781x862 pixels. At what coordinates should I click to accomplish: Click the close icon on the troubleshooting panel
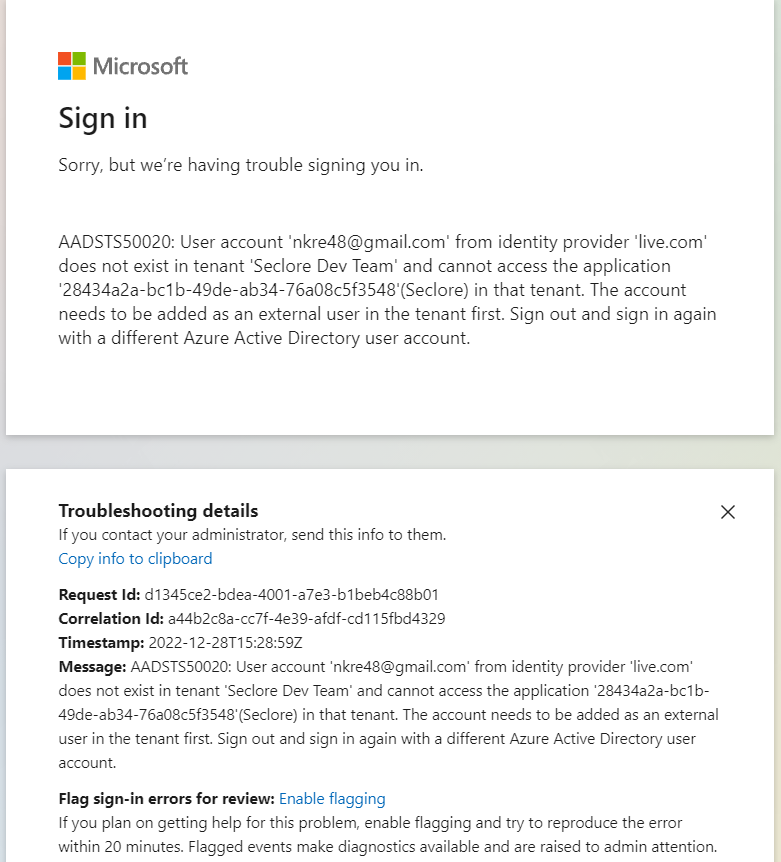728,511
